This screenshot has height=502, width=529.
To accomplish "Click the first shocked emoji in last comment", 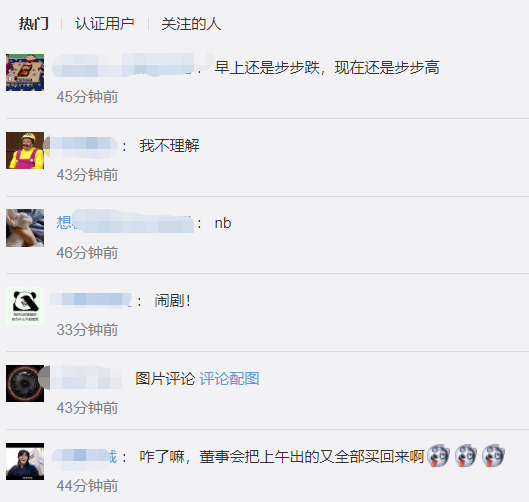I will (x=438, y=456).
